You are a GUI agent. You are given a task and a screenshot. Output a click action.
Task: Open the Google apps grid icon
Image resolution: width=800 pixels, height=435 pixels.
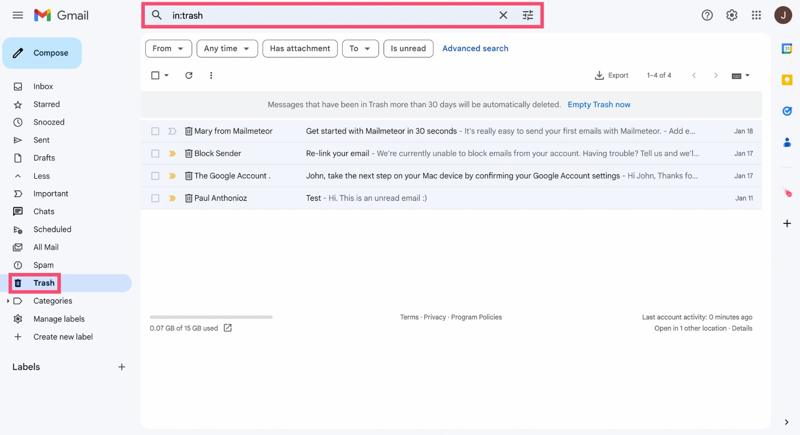(x=756, y=15)
